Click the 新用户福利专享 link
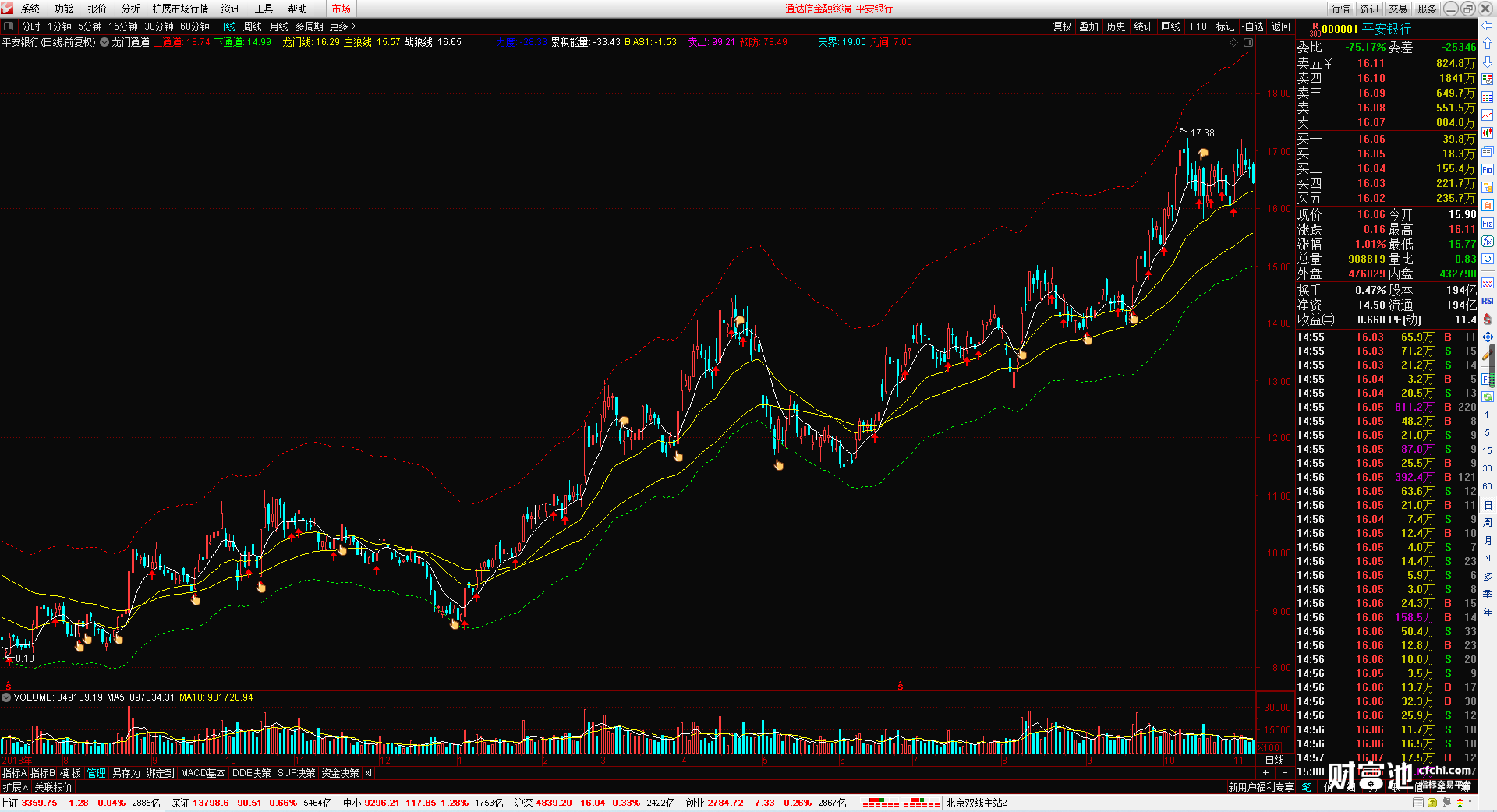 1261,787
